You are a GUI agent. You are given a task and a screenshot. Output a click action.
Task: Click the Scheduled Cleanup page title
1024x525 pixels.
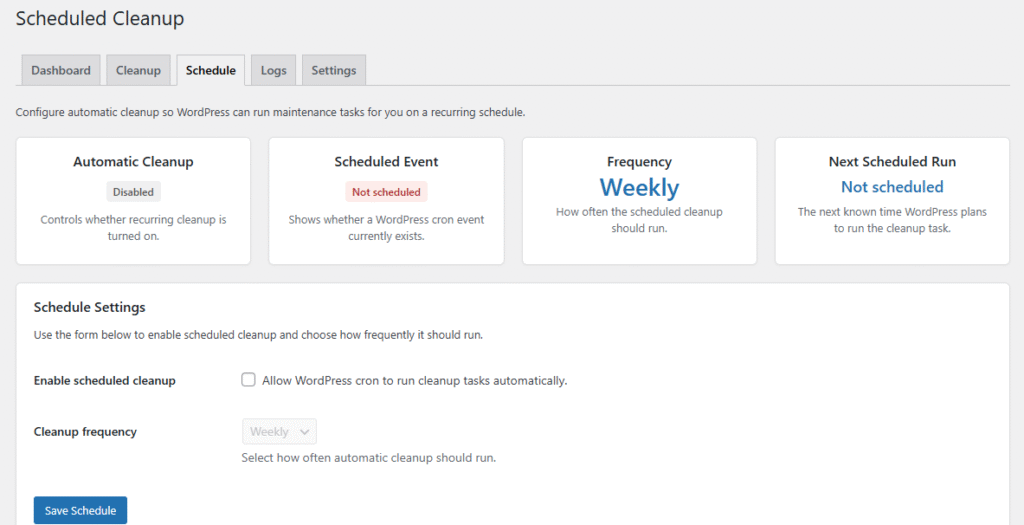pyautogui.click(x=100, y=18)
